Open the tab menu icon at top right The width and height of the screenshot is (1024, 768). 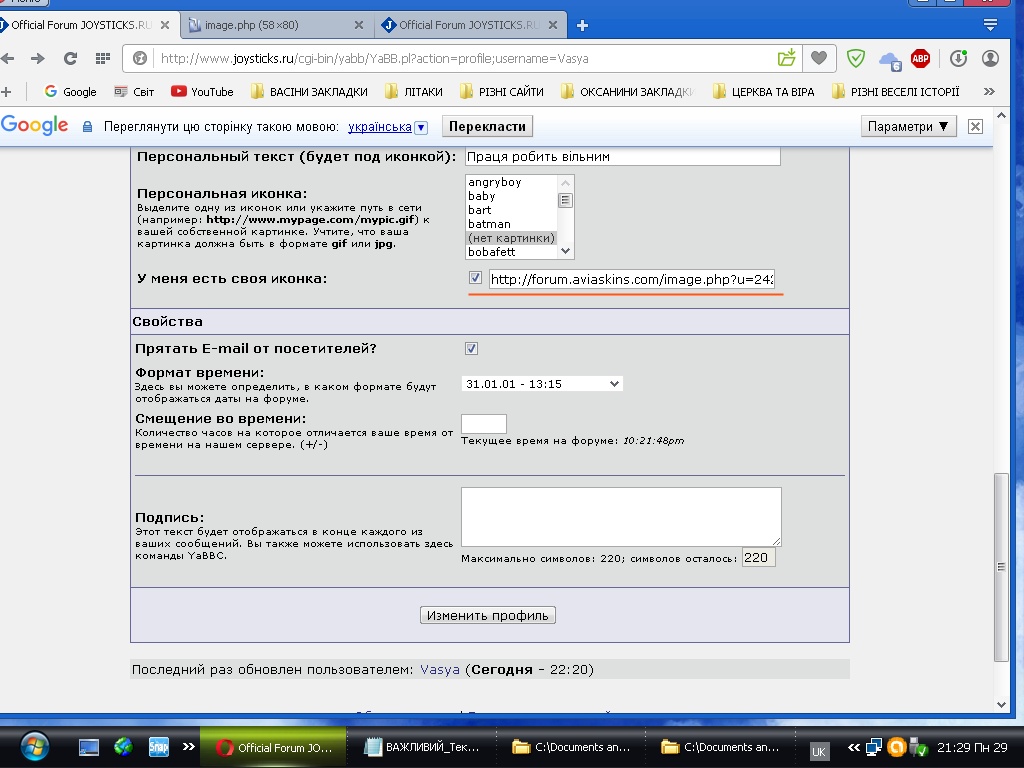tap(990, 25)
